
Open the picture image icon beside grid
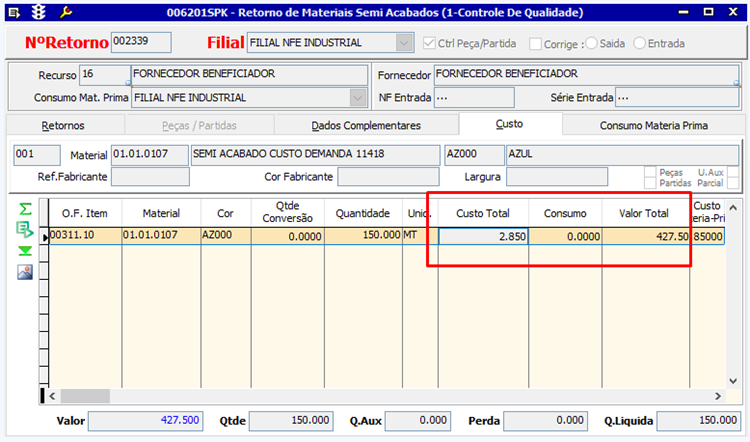(25, 272)
